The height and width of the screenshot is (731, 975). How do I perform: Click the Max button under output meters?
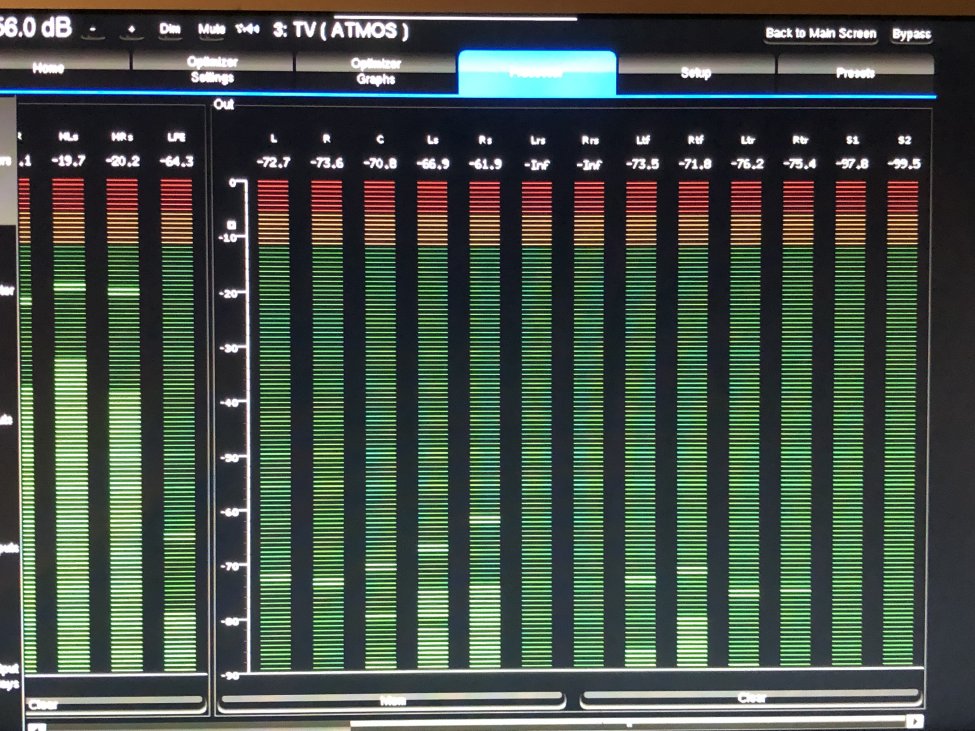392,701
